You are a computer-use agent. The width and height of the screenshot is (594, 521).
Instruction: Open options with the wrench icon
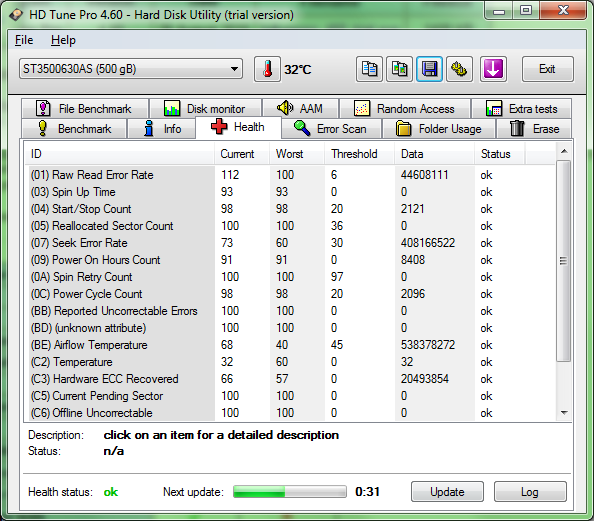pos(459,69)
